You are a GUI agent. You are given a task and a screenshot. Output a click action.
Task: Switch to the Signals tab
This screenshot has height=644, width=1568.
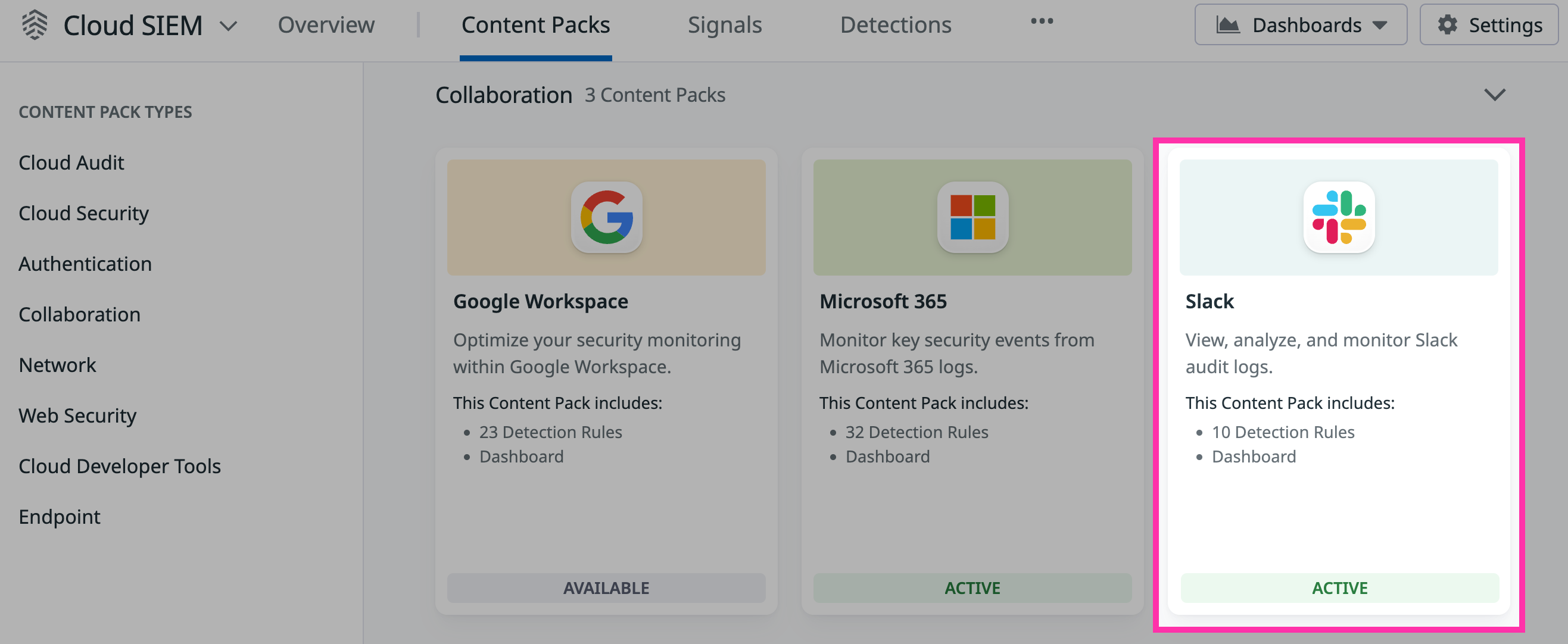pos(724,24)
